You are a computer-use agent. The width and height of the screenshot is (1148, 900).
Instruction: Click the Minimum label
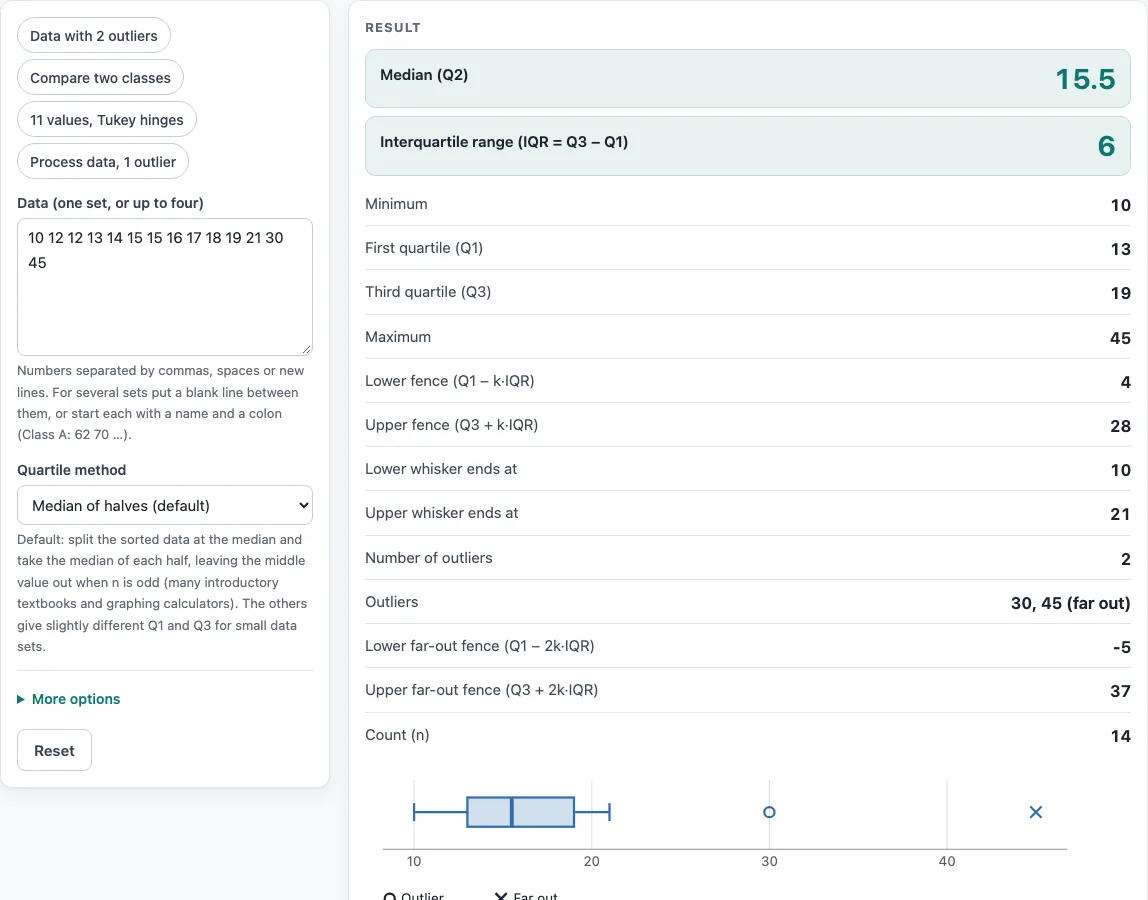click(x=396, y=204)
